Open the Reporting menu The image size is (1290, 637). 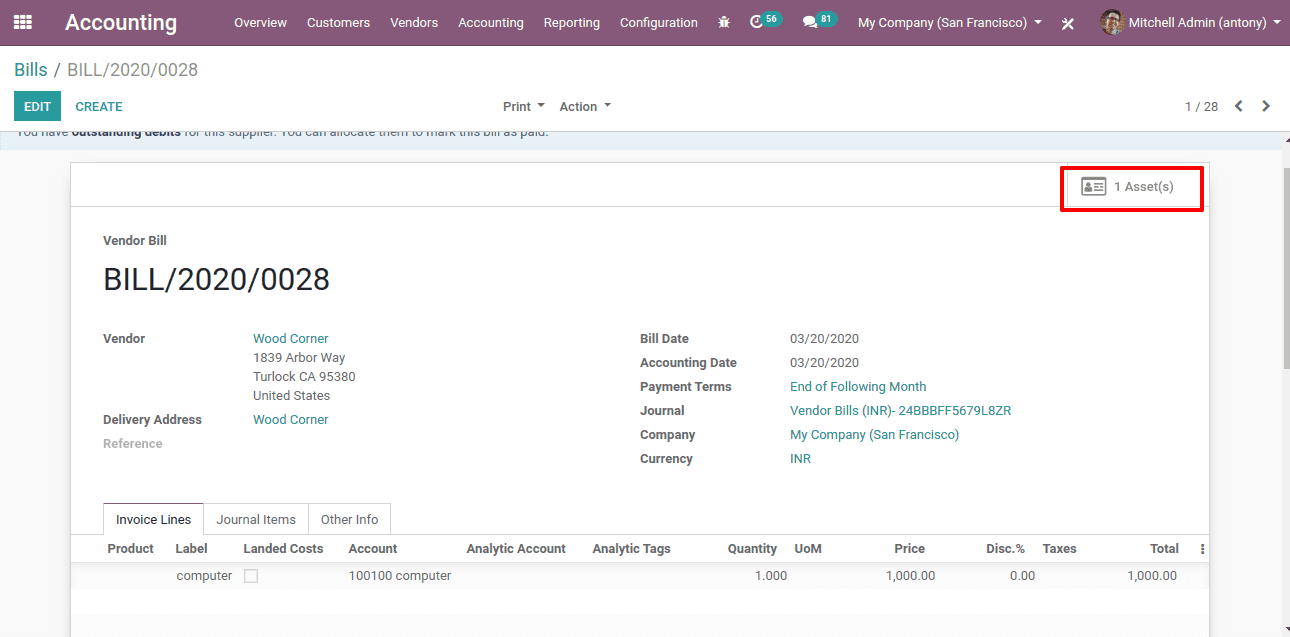pyautogui.click(x=572, y=22)
